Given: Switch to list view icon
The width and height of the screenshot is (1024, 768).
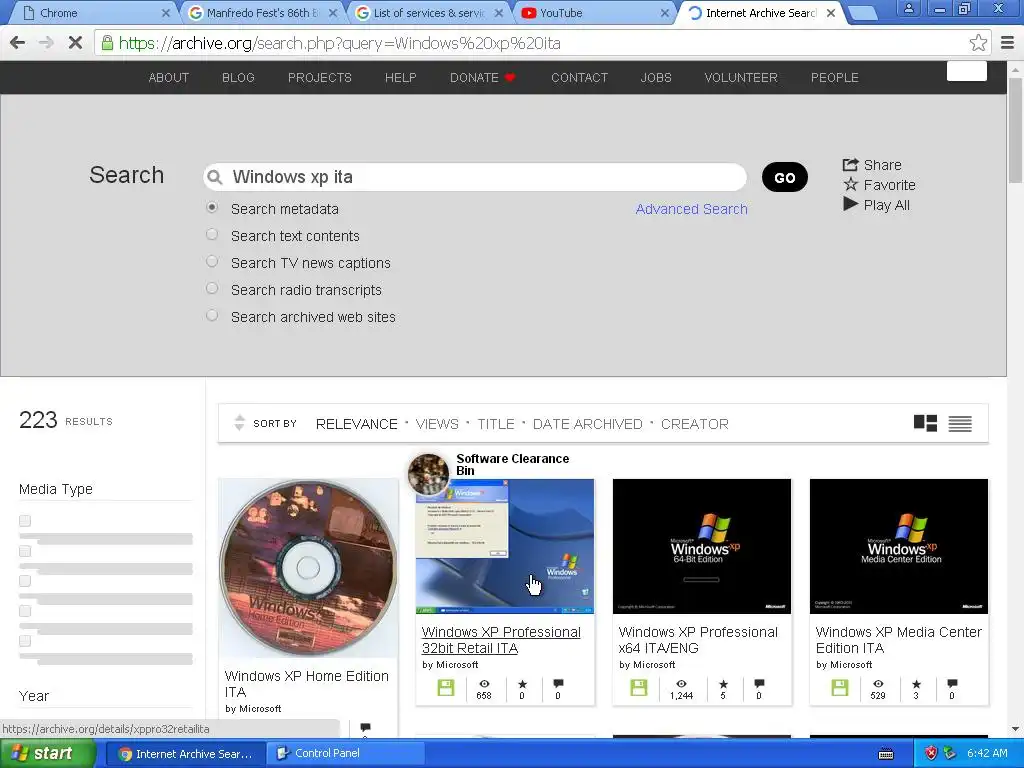Looking at the screenshot, I should tap(959, 424).
